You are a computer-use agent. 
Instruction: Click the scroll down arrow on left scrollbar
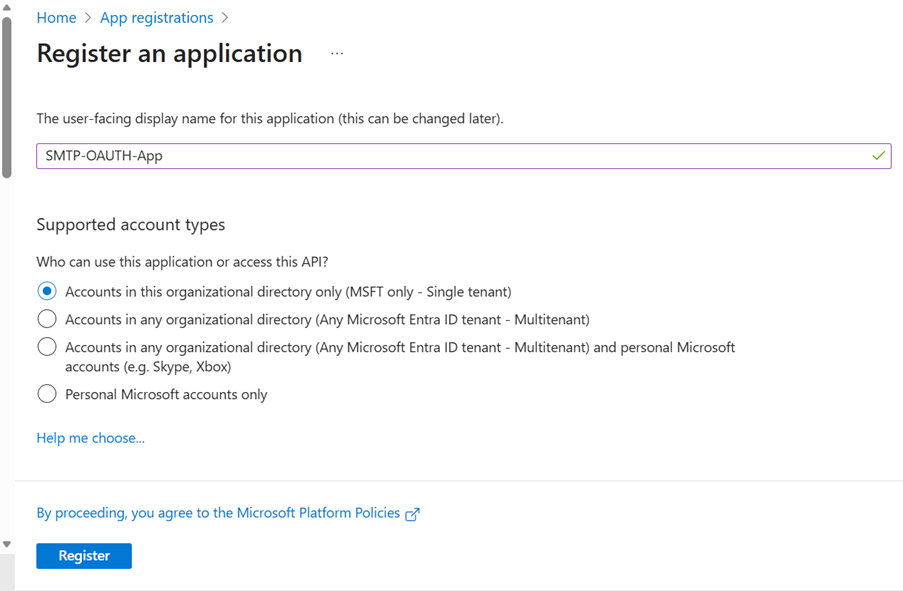[x=7, y=544]
